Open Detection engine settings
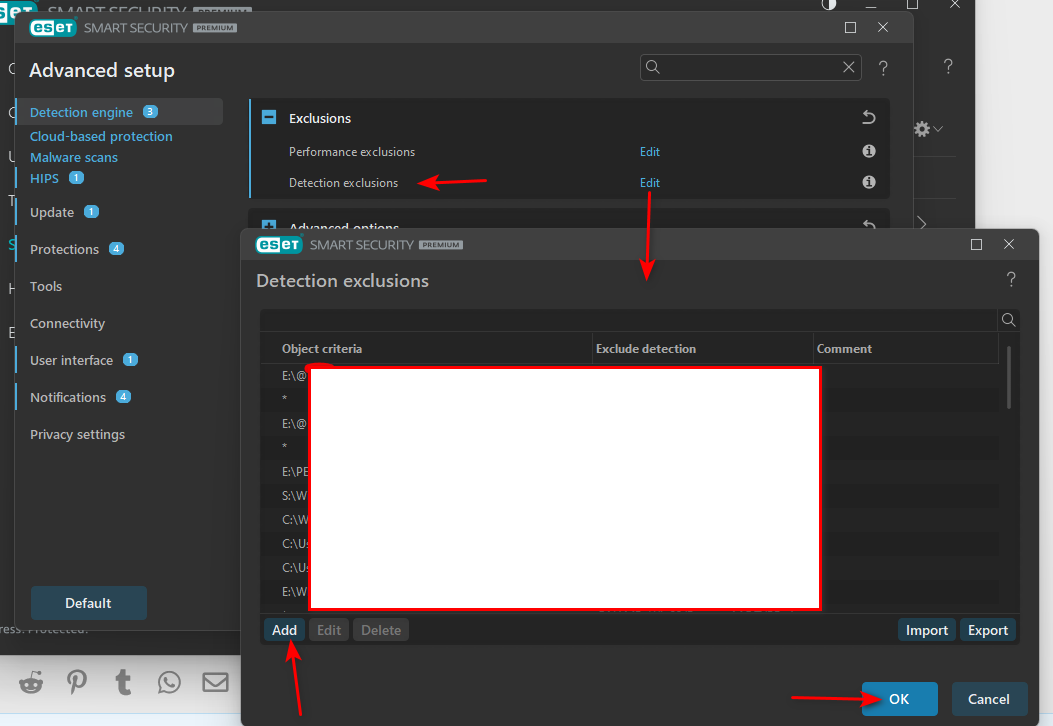Screen dimensions: 1053x726 [81, 112]
